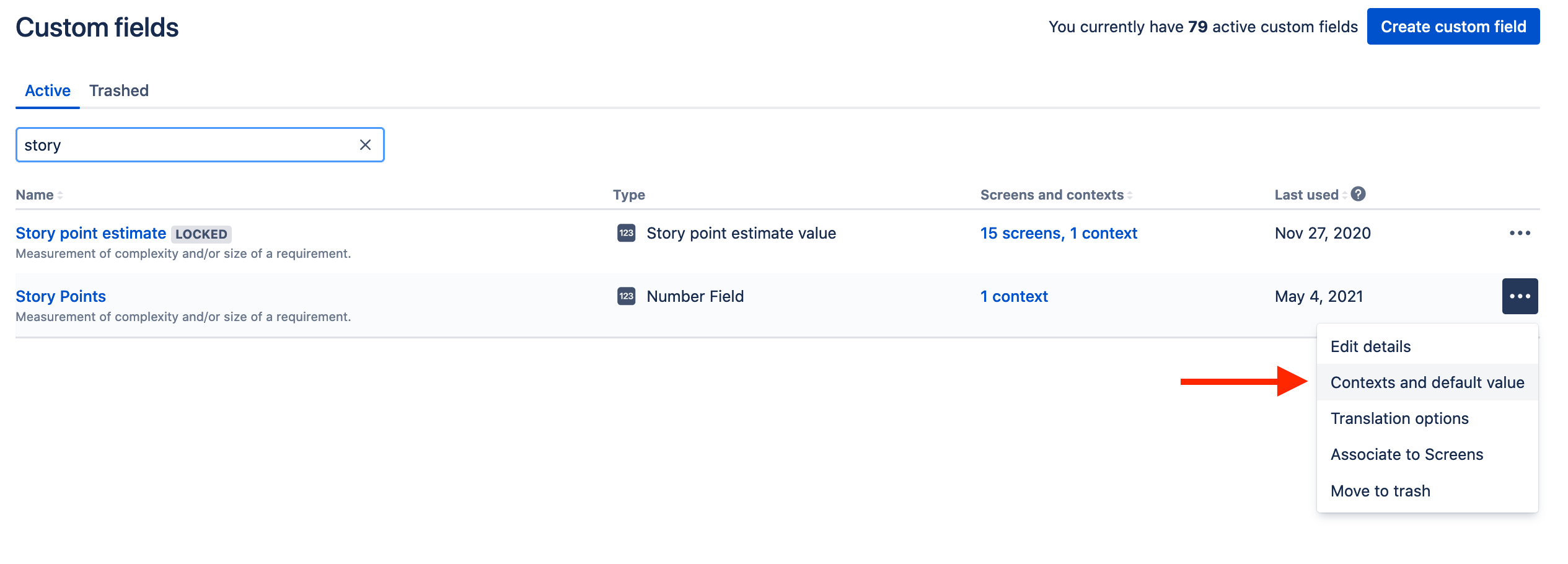The height and width of the screenshot is (564, 1568).
Task: Open 15 screens, 1 context link
Action: click(1059, 234)
